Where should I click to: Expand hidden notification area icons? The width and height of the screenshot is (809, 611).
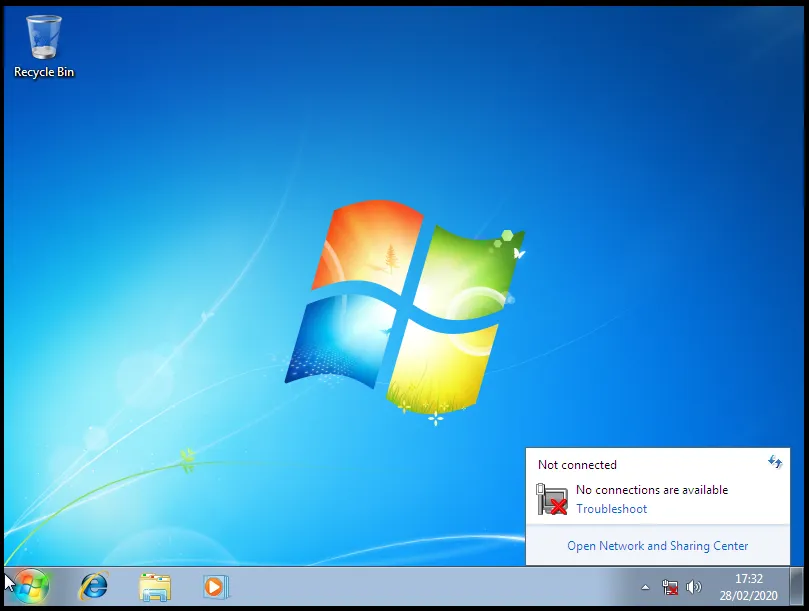[645, 588]
